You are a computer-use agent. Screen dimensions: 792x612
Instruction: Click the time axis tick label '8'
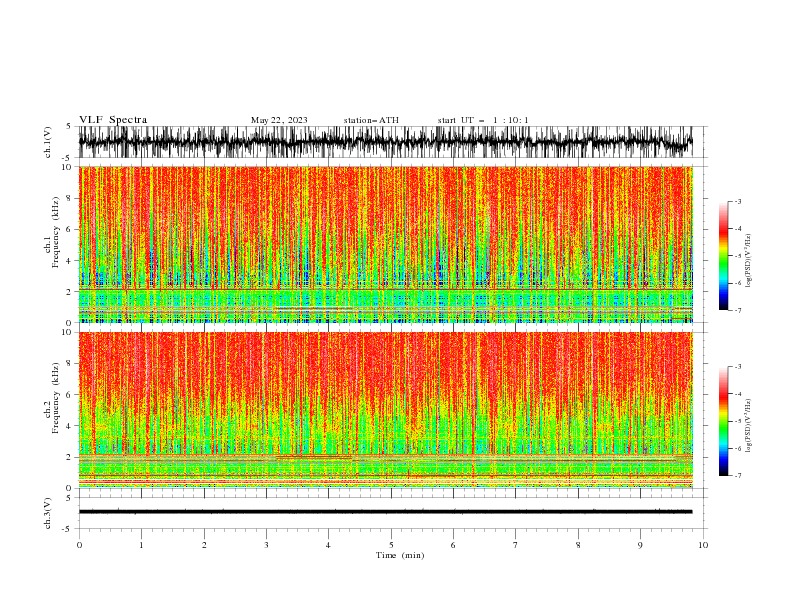coord(578,545)
